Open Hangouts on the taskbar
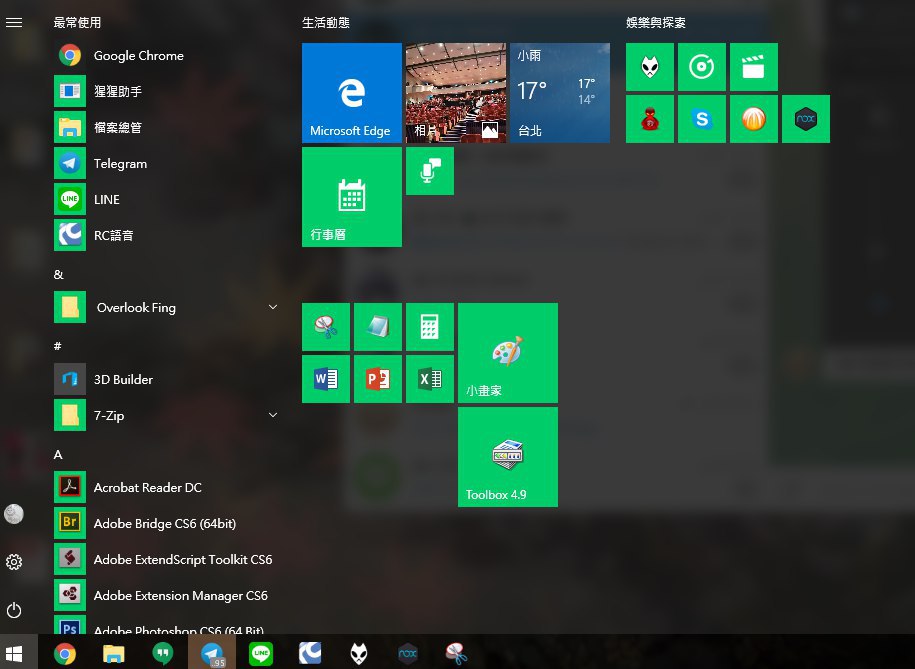Viewport: 915px width, 669px height. [x=163, y=653]
